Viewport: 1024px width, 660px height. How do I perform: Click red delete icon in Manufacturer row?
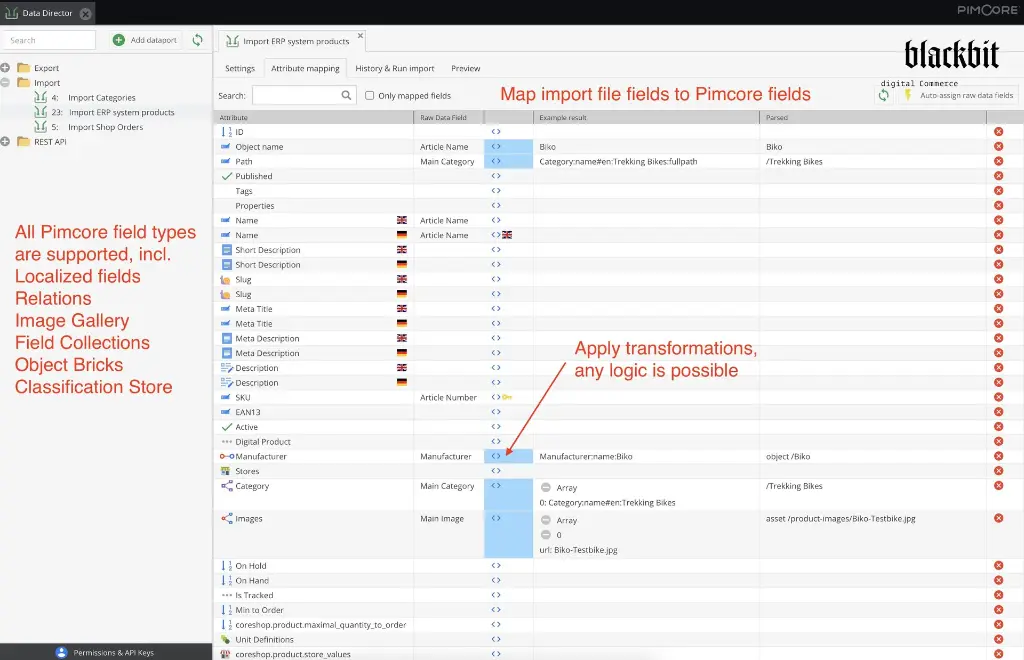point(999,456)
